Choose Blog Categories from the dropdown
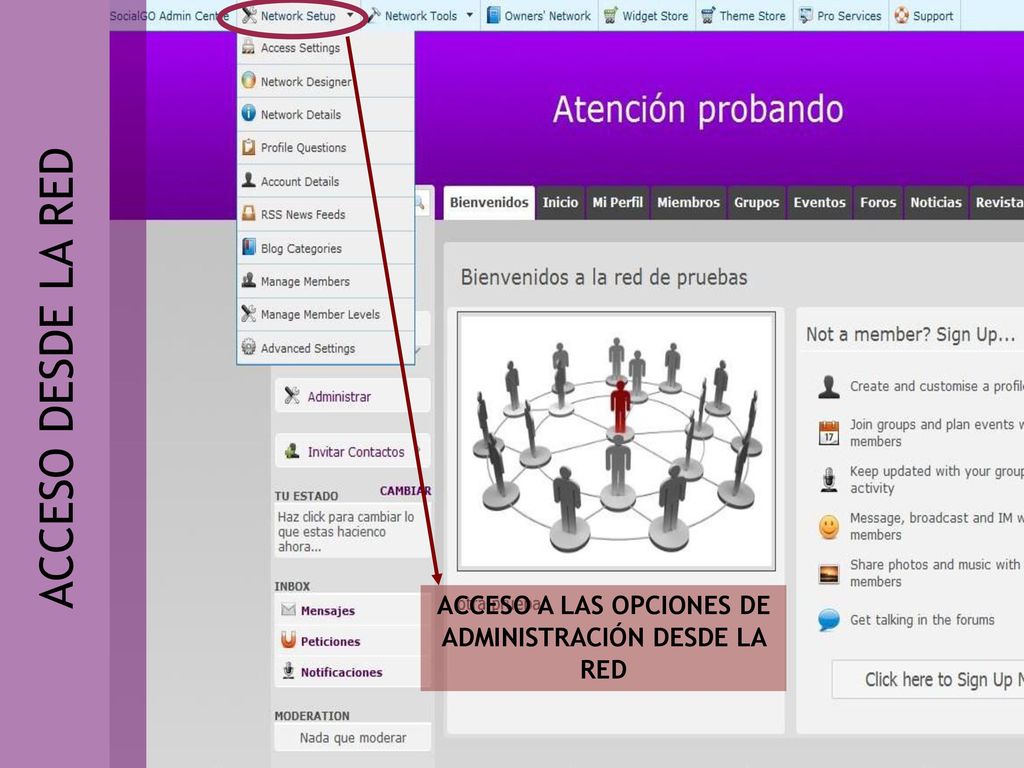 (x=326, y=248)
